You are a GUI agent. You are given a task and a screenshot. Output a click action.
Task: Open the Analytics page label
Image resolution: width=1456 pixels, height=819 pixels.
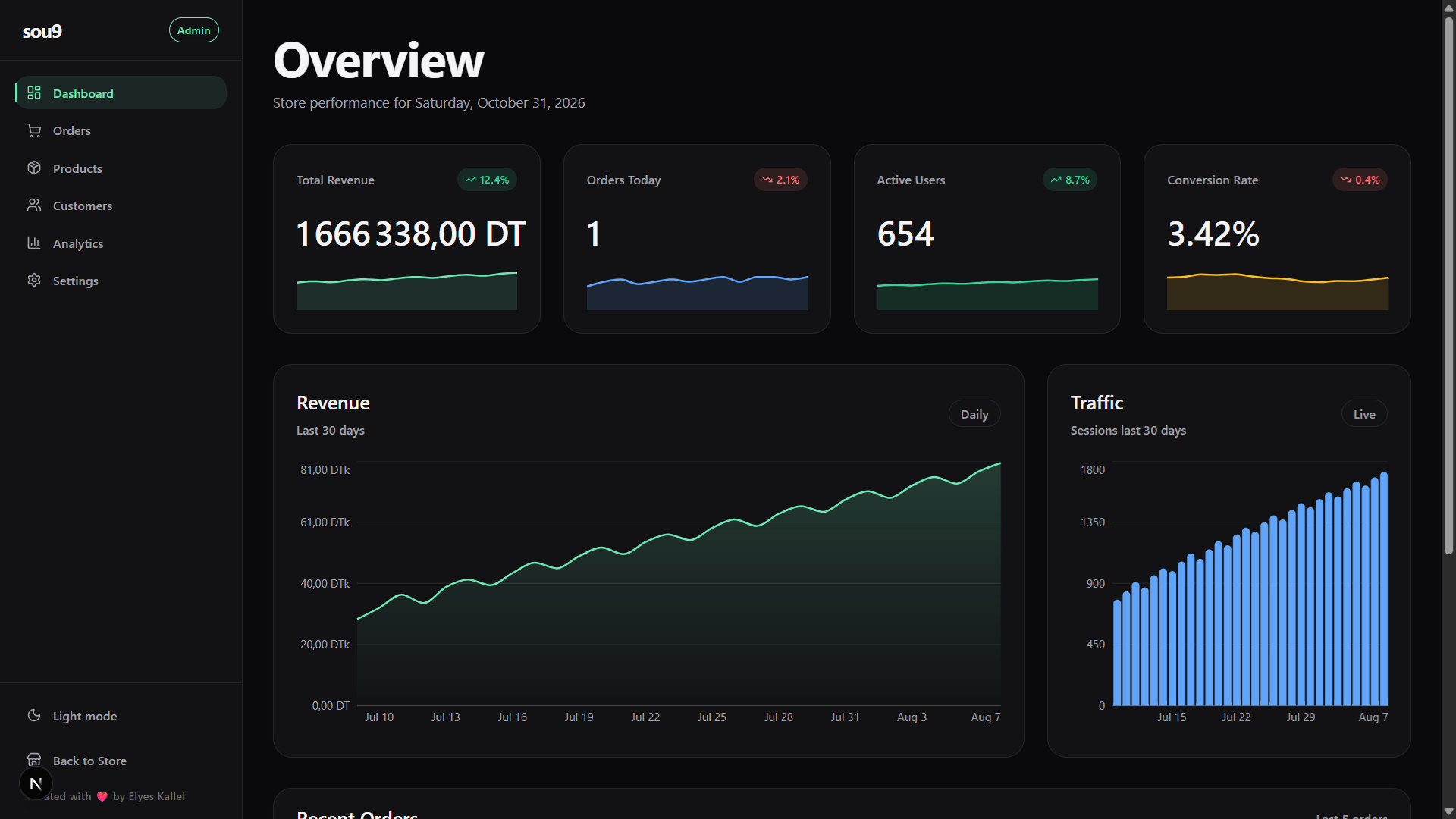(x=78, y=243)
